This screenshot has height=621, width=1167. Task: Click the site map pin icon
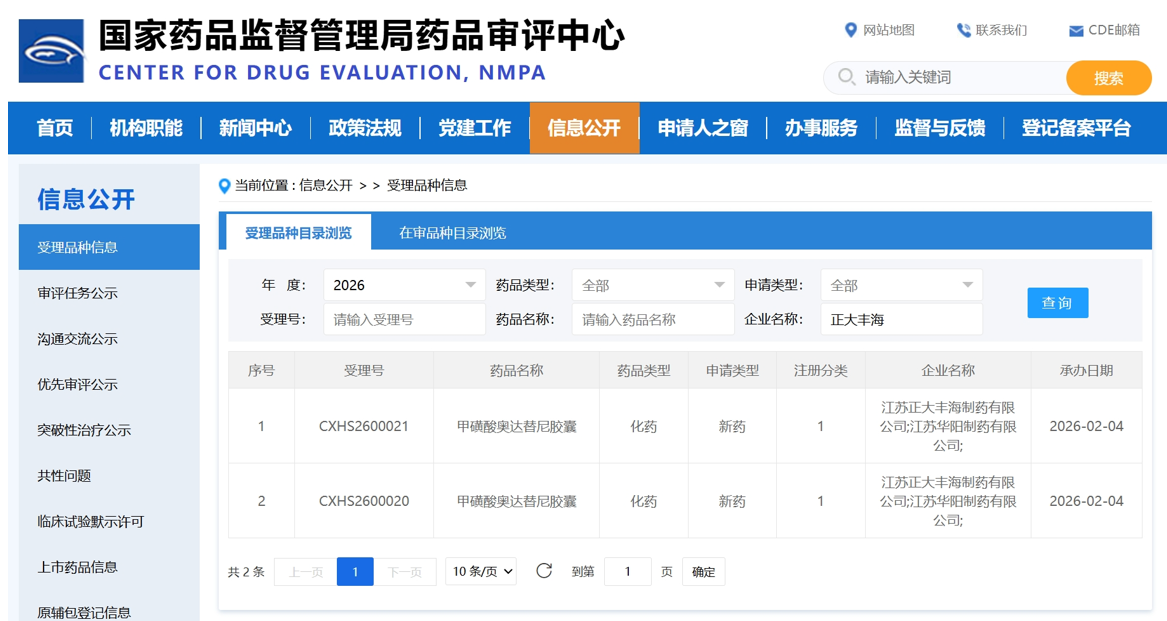point(850,30)
